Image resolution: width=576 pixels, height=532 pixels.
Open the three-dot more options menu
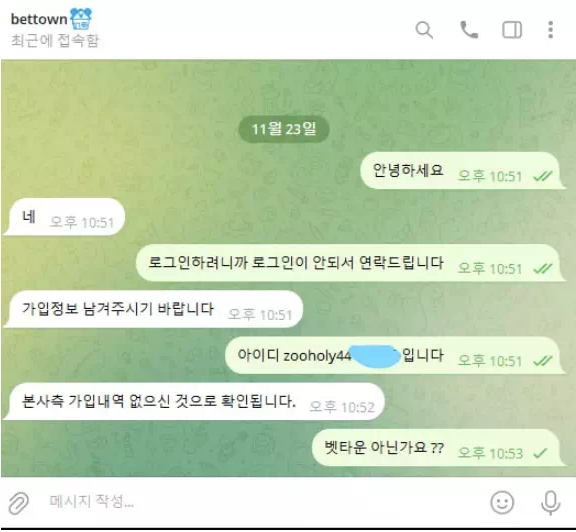(550, 30)
